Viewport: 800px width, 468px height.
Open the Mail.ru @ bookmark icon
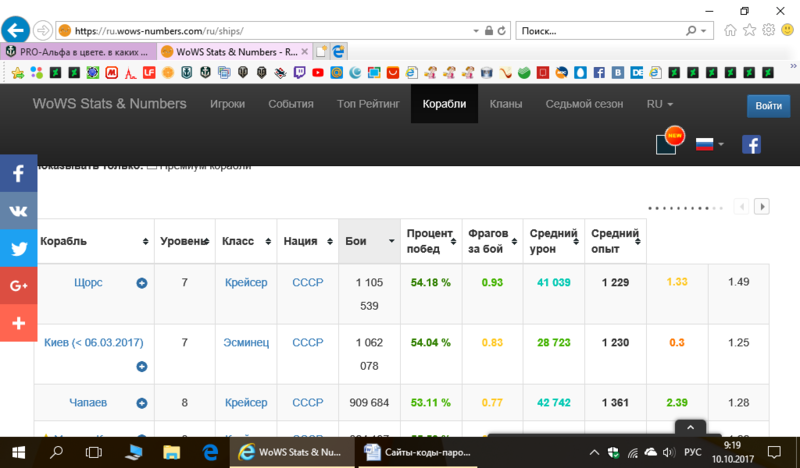[x=336, y=72]
